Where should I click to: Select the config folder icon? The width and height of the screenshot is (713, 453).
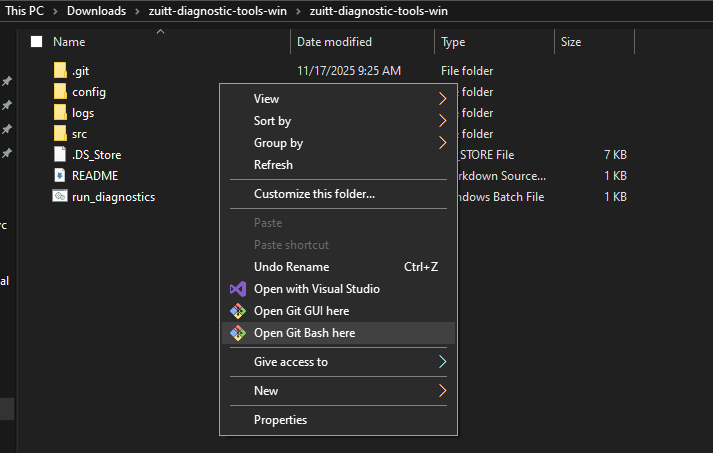pyautogui.click(x=60, y=92)
